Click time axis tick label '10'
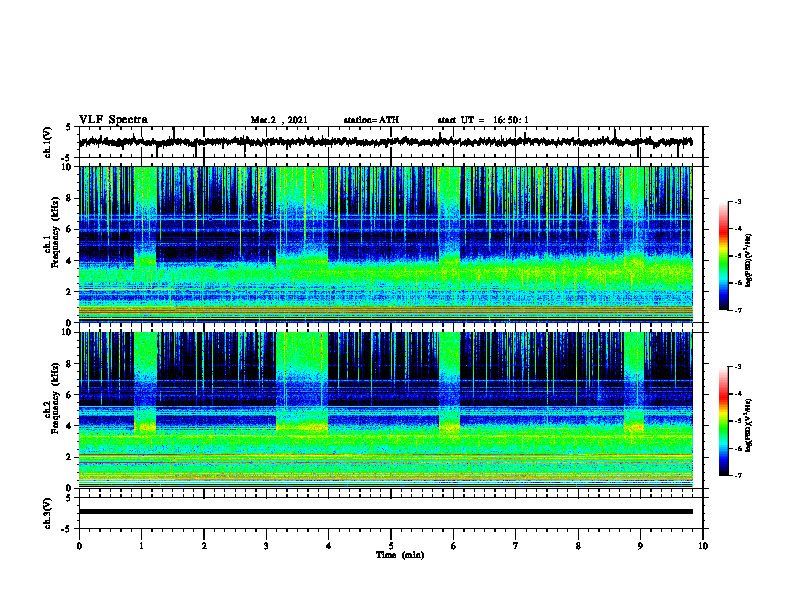 tap(703, 546)
